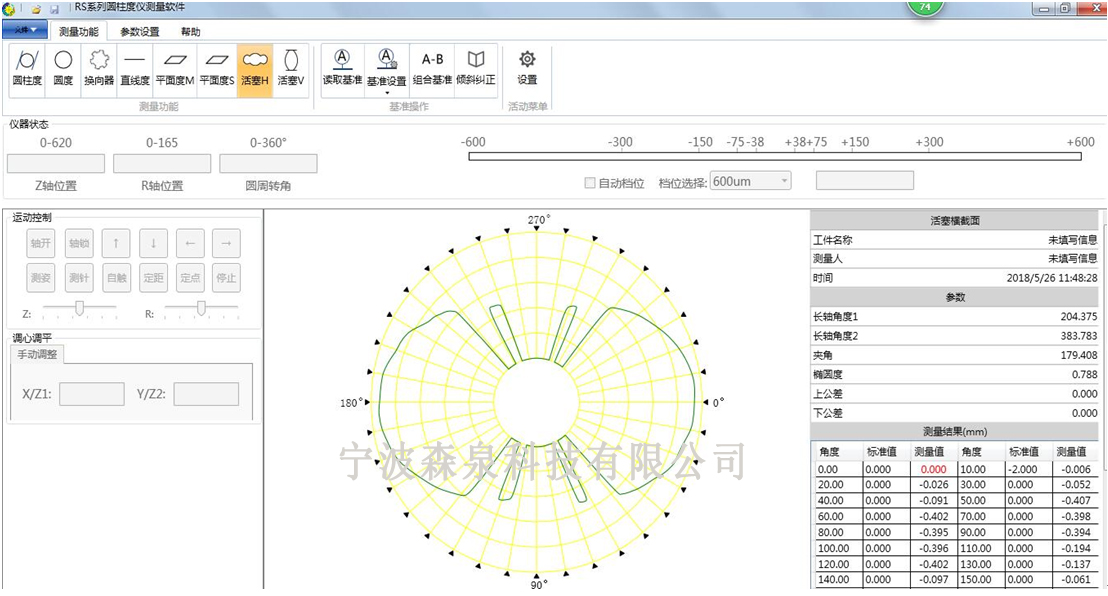Toggle the 轴锁 axis lock button
1108x596 pixels.
click(x=79, y=243)
